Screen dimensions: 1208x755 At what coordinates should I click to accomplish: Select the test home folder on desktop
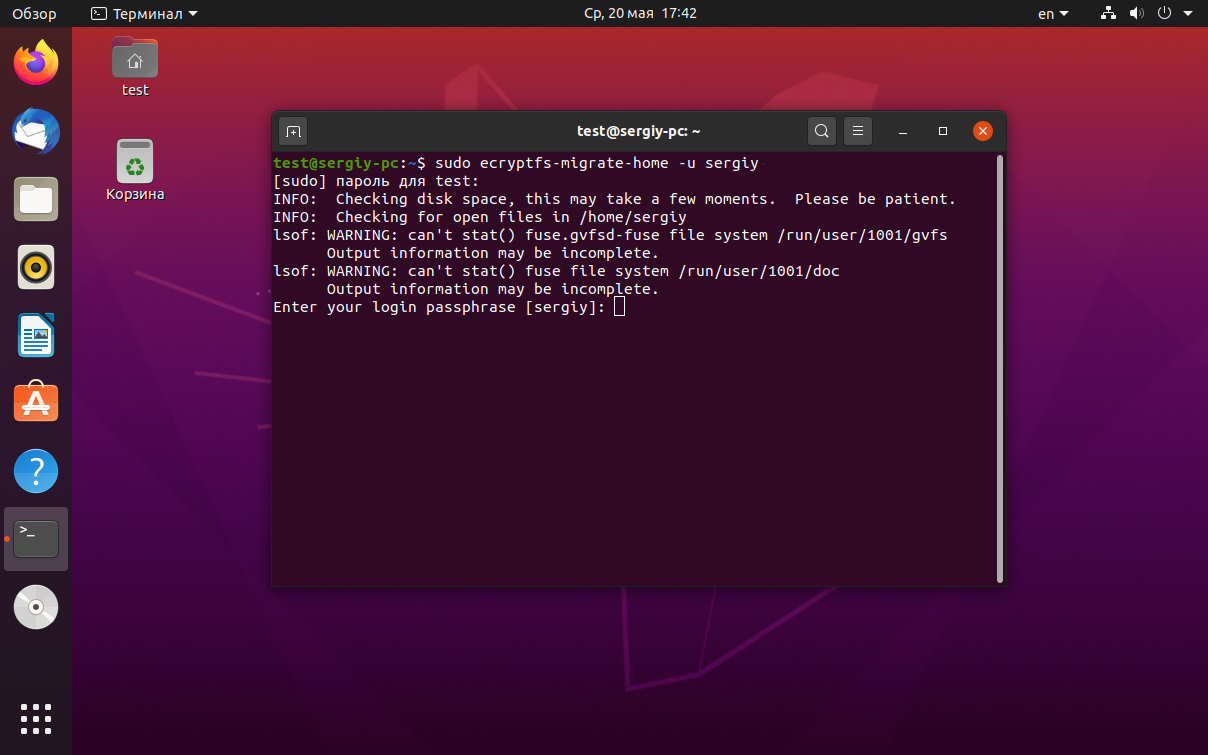[135, 66]
